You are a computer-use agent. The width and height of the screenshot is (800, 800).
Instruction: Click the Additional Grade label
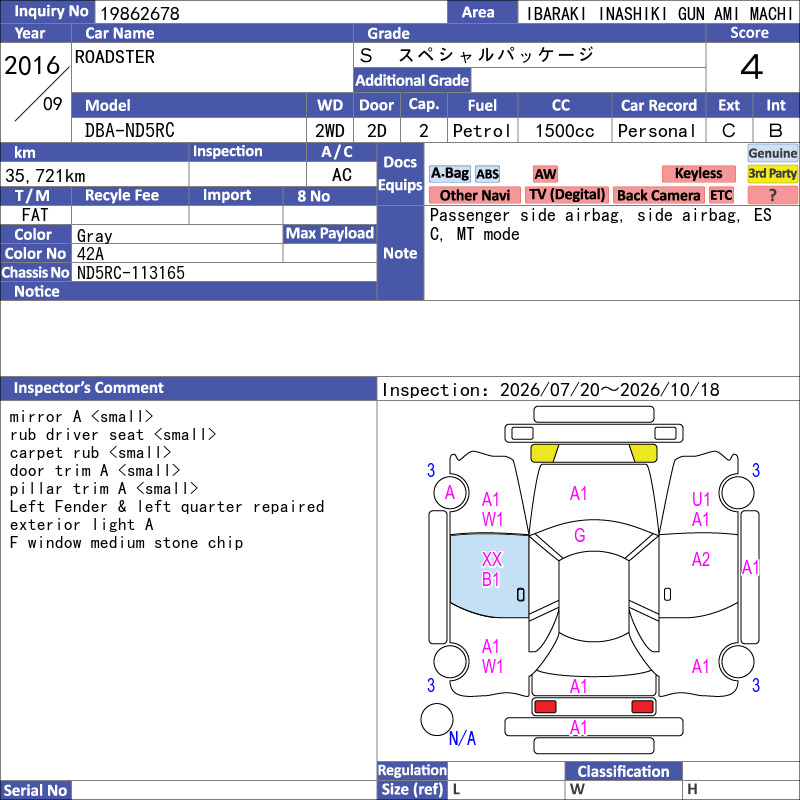point(412,80)
